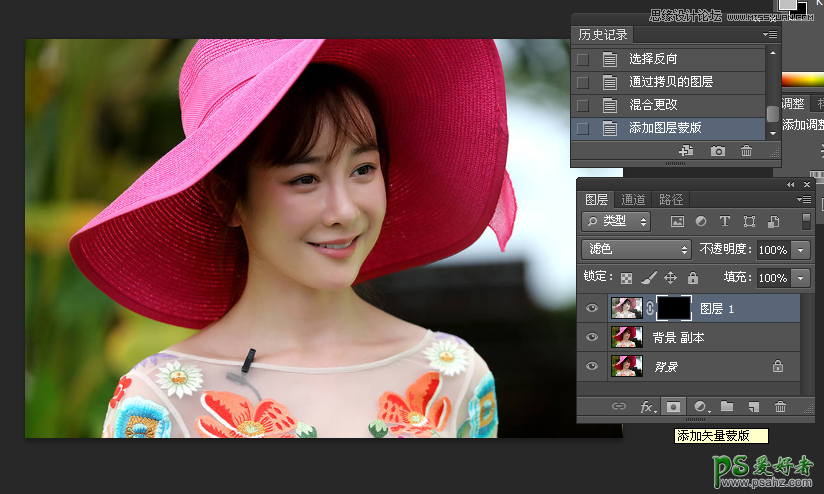
Task: Click the lock position move icon
Action: [670, 278]
